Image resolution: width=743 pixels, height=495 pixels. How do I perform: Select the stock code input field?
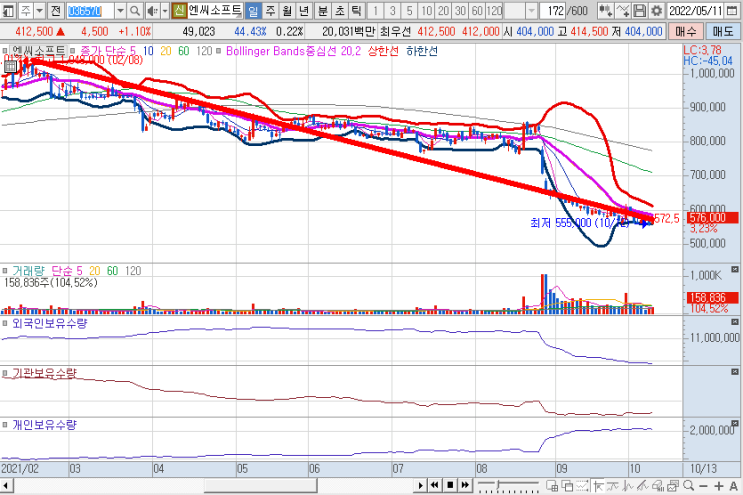90,10
